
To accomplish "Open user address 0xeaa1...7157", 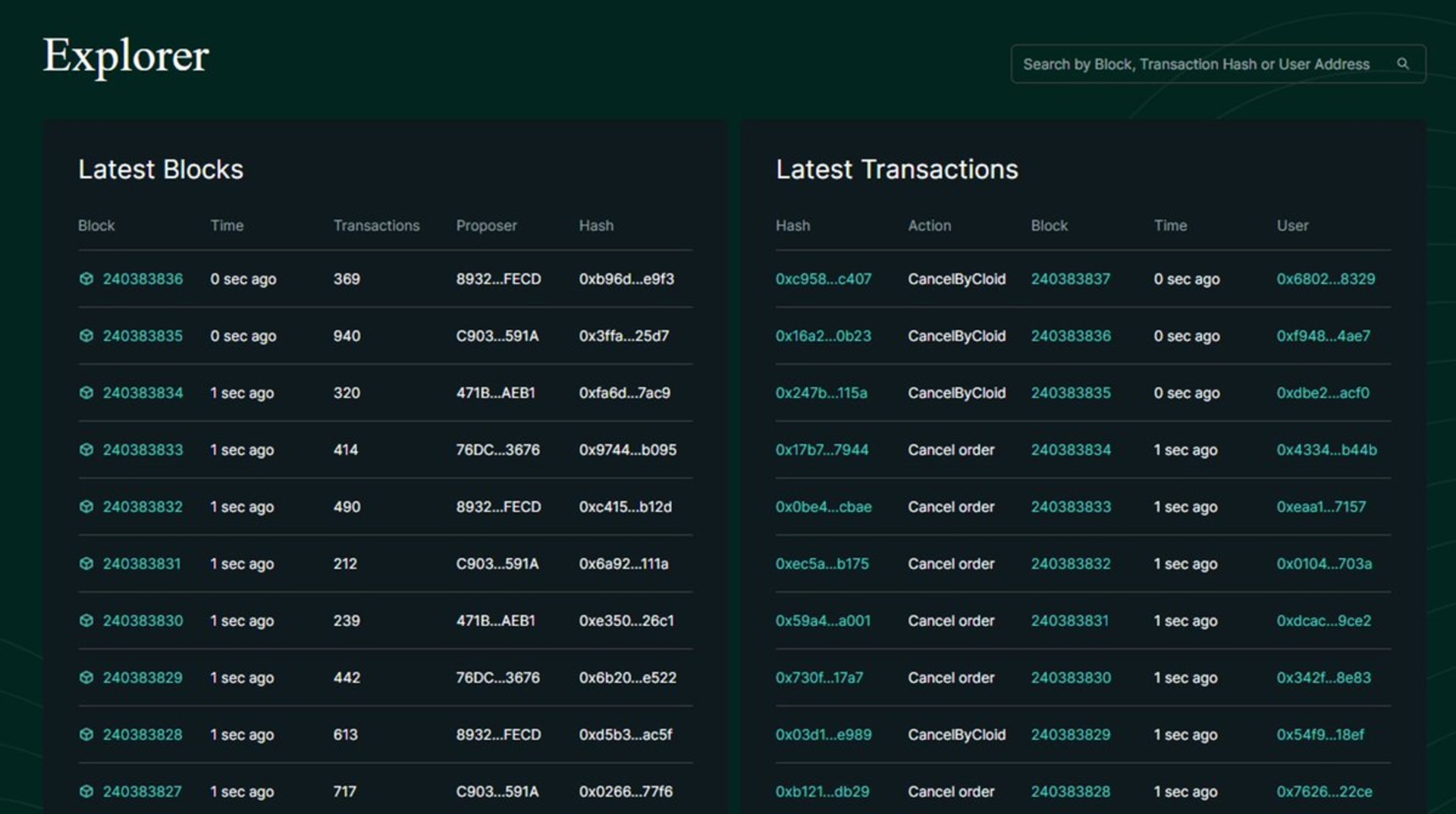I will [1321, 506].
